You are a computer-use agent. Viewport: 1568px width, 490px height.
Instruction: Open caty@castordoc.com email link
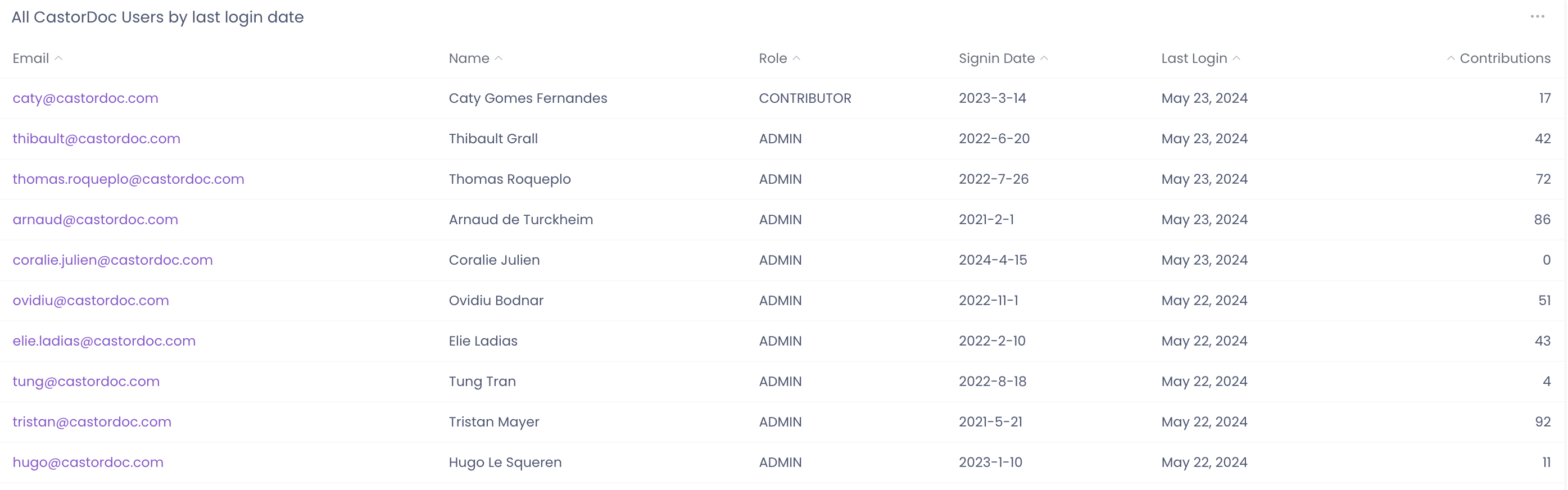click(85, 98)
